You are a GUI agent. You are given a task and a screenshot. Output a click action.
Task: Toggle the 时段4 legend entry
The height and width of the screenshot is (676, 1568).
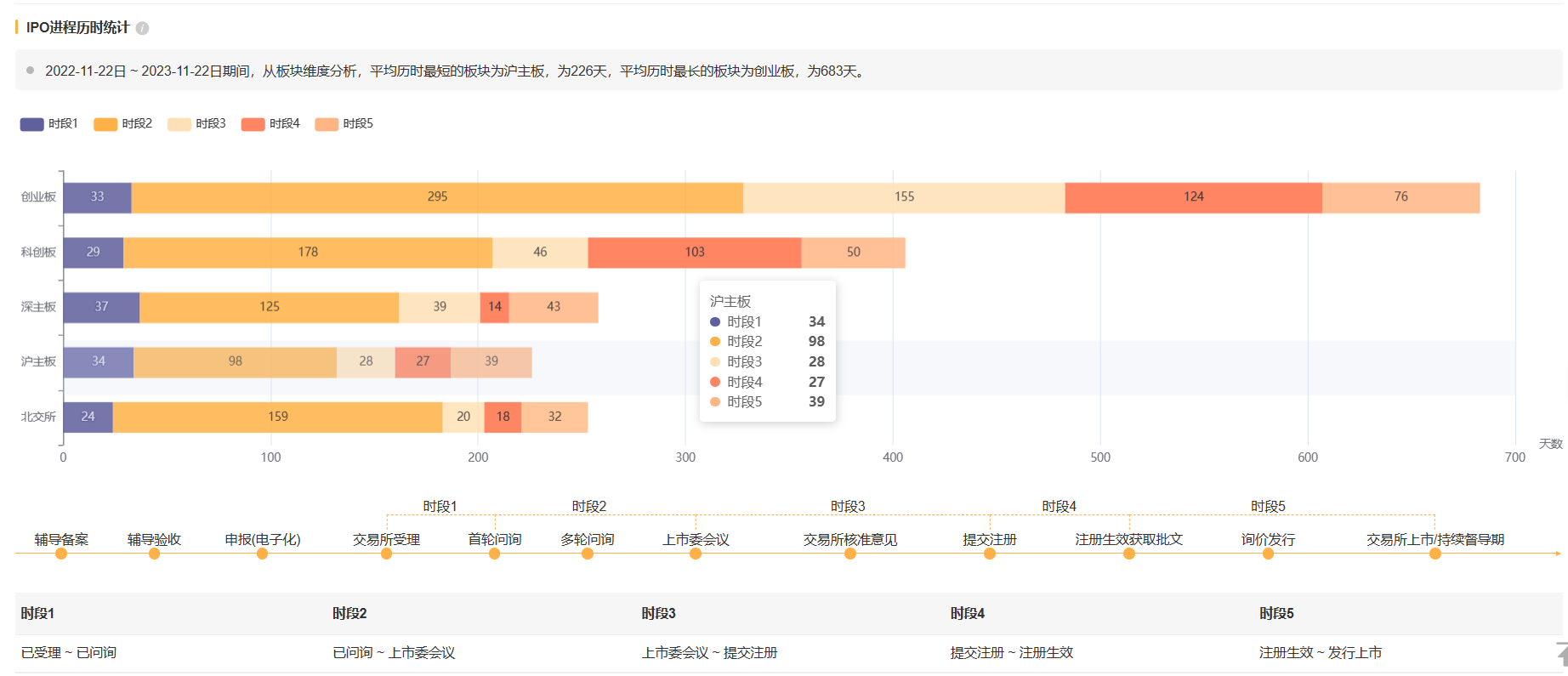(270, 124)
